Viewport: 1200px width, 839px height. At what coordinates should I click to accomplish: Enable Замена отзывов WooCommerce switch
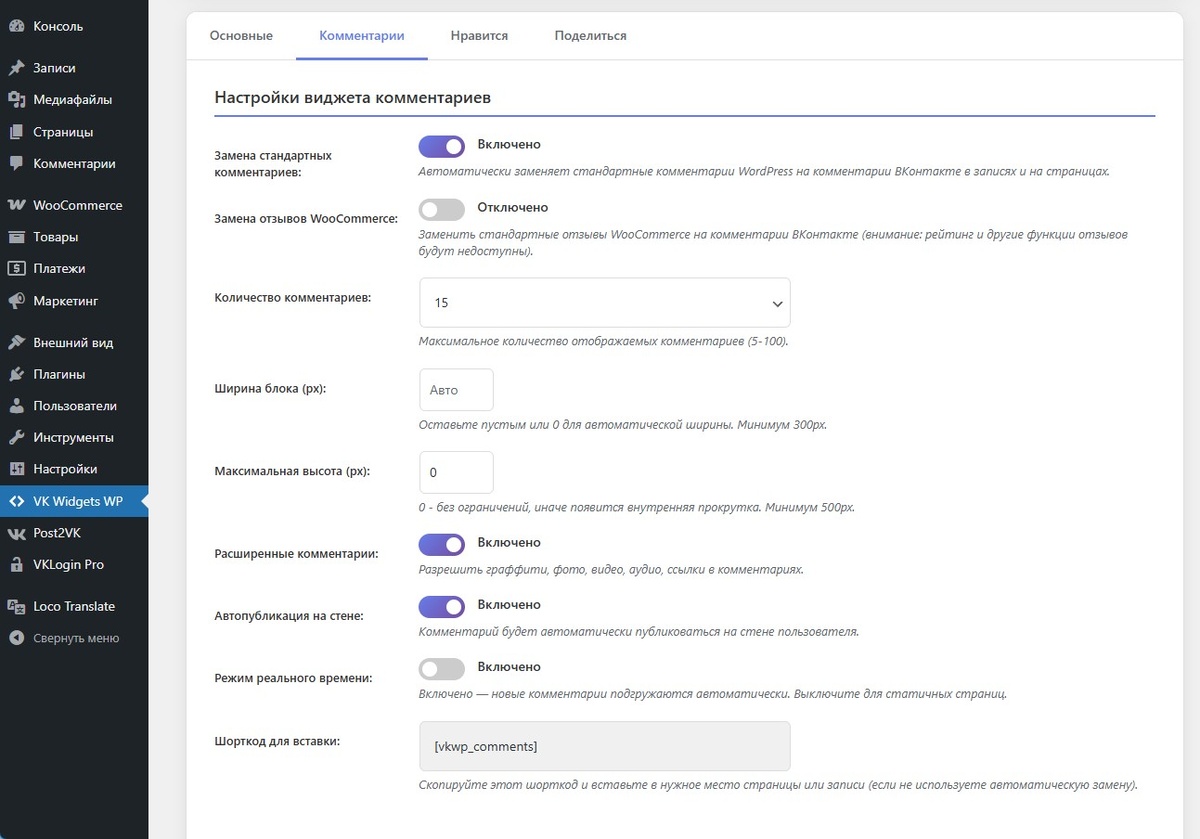pos(442,209)
